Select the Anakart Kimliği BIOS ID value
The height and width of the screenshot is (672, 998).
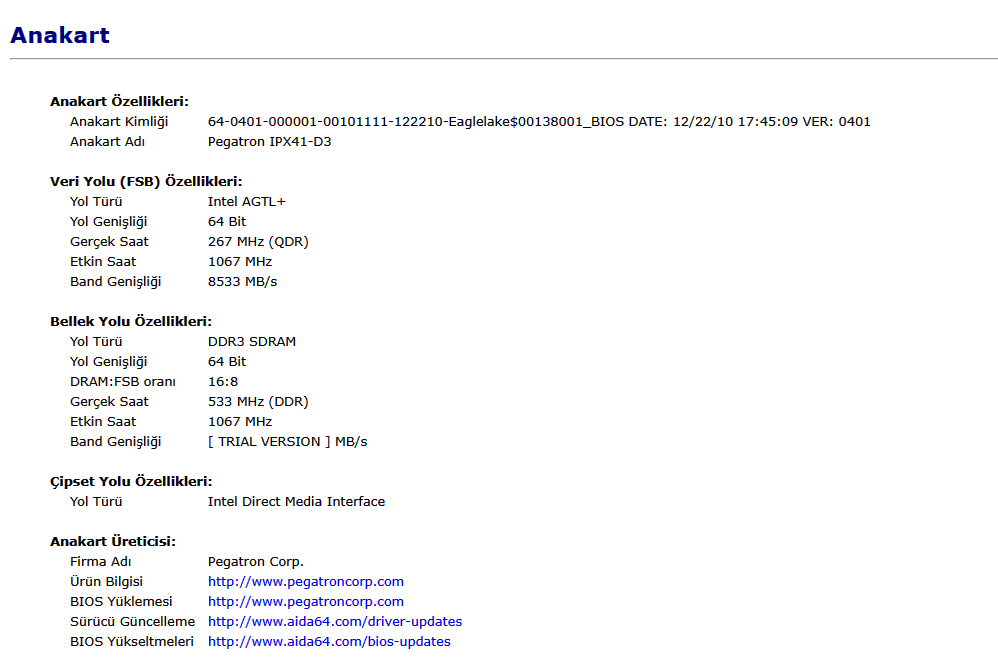click(x=539, y=122)
